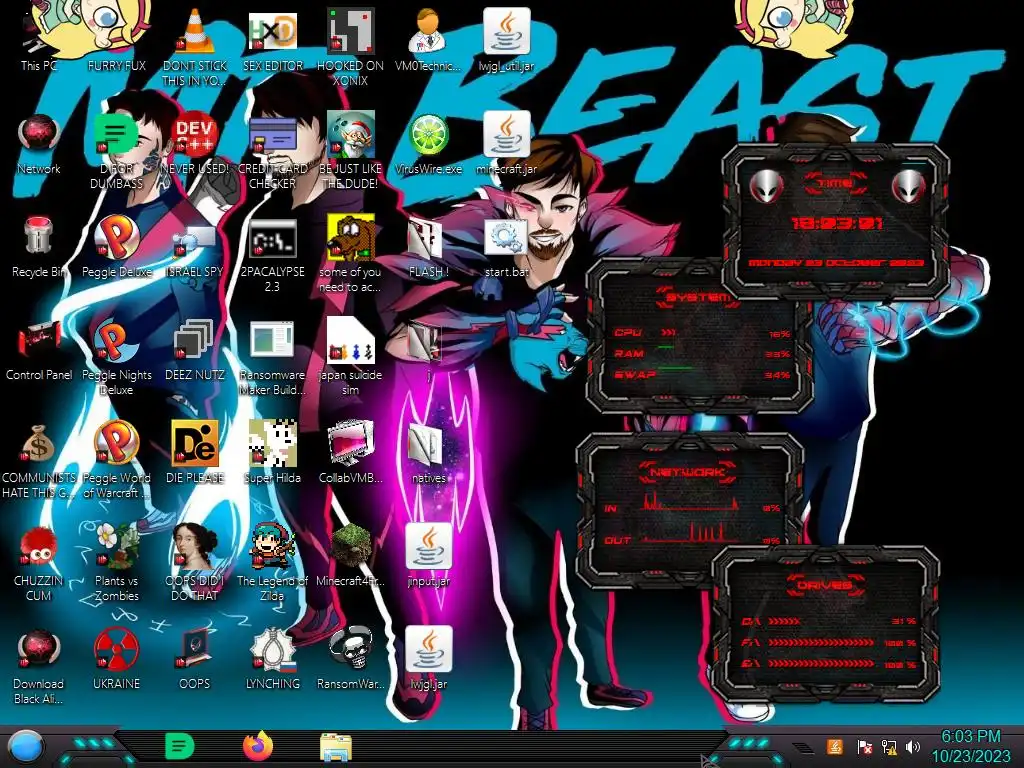Image resolution: width=1024 pixels, height=768 pixels.
Task: Select the SYSTEM monitor gadget
Action: (x=699, y=336)
